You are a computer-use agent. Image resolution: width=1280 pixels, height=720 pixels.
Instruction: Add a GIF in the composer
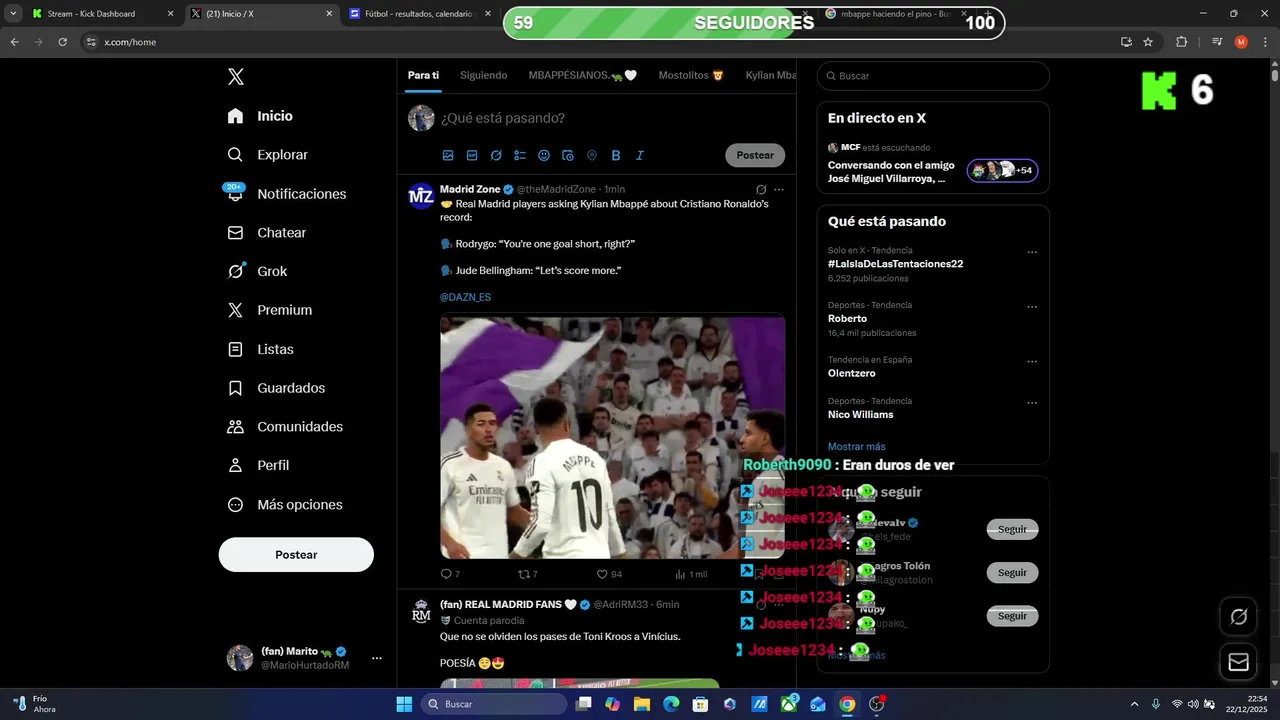pos(472,155)
